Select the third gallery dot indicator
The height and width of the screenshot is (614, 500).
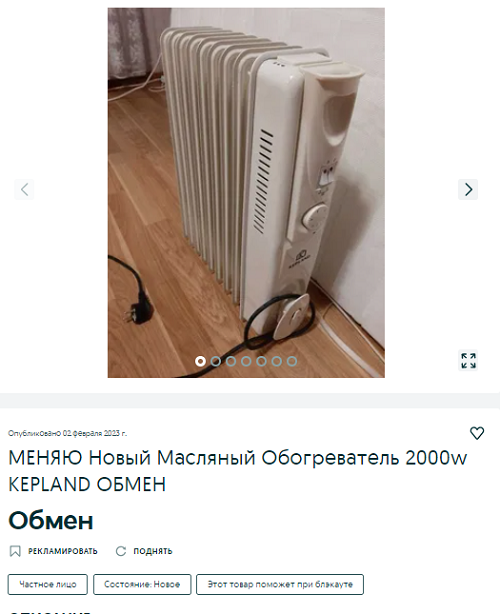231,361
